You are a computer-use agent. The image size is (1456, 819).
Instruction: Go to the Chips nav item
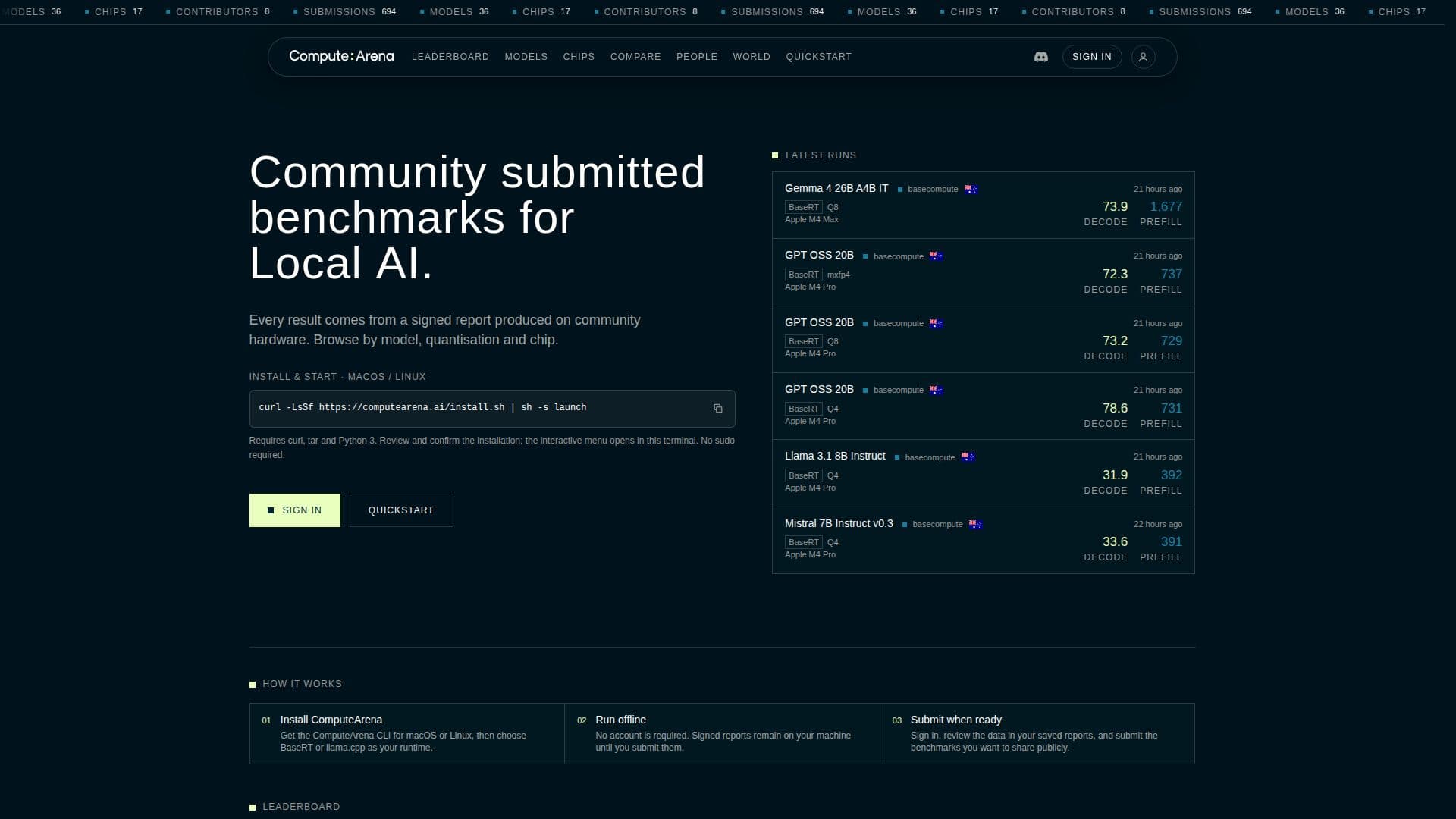579,57
